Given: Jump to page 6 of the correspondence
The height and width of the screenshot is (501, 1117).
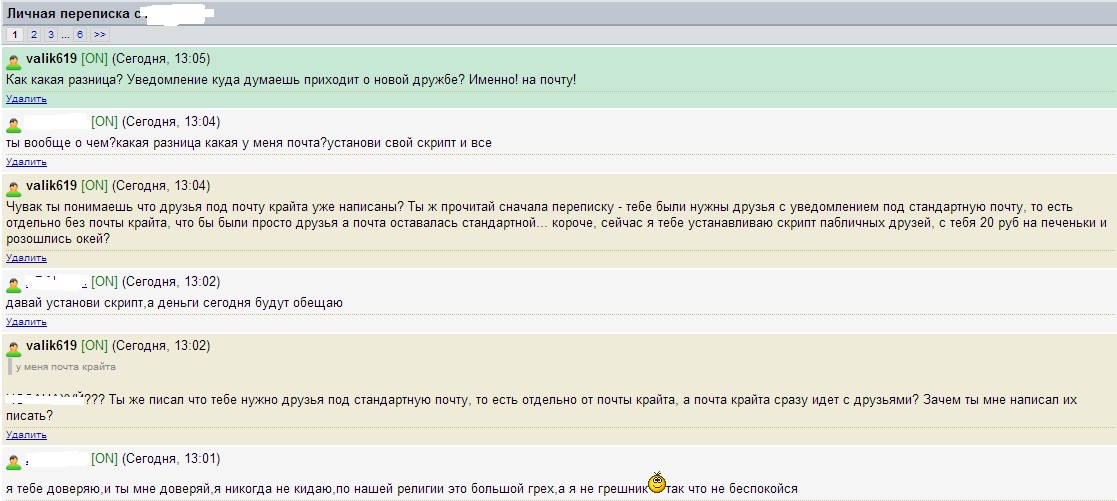Looking at the screenshot, I should pyautogui.click(x=79, y=35).
